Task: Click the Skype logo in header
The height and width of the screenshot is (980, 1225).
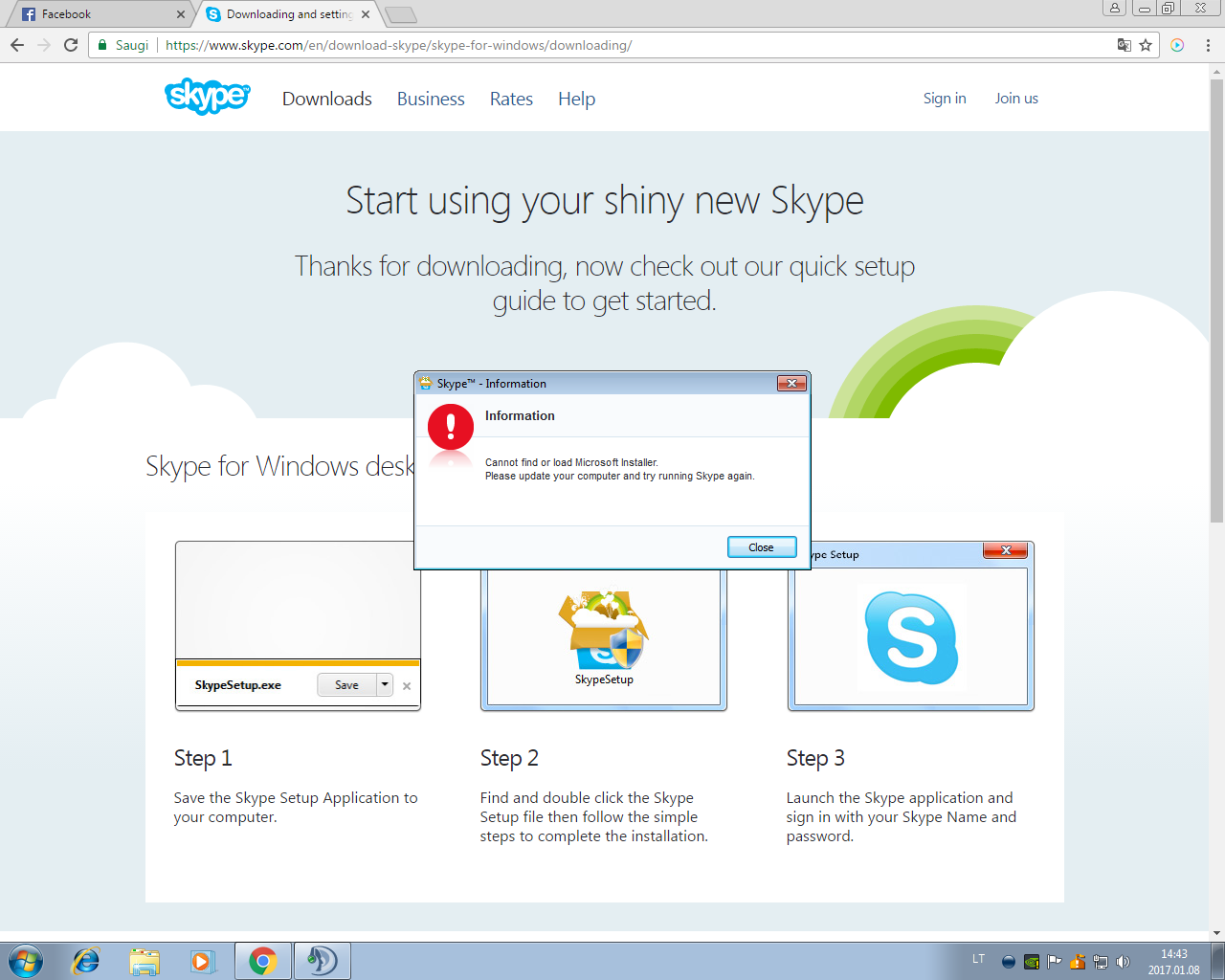Action: pyautogui.click(x=207, y=97)
